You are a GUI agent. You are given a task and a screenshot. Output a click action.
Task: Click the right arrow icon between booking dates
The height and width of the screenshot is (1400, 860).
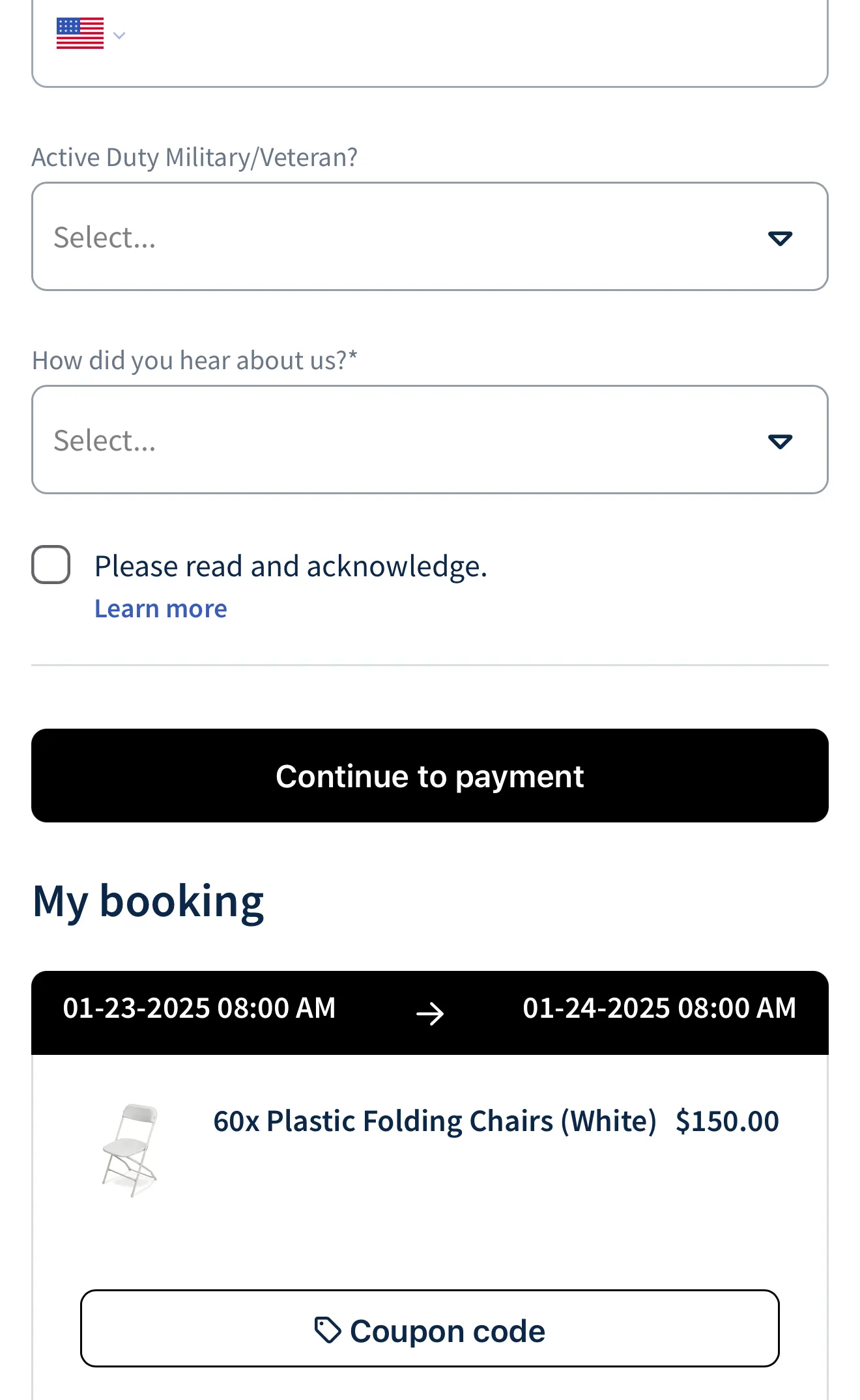pyautogui.click(x=430, y=1013)
